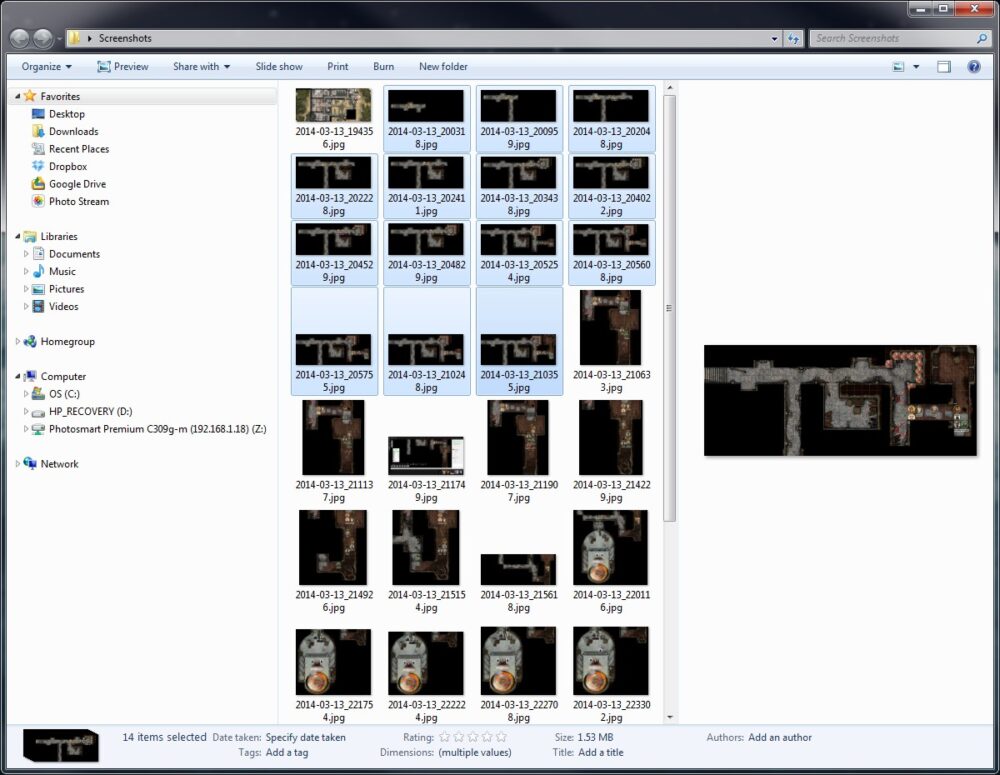Rate with the fifth star
Image resolution: width=1000 pixels, height=775 pixels.
[502, 737]
